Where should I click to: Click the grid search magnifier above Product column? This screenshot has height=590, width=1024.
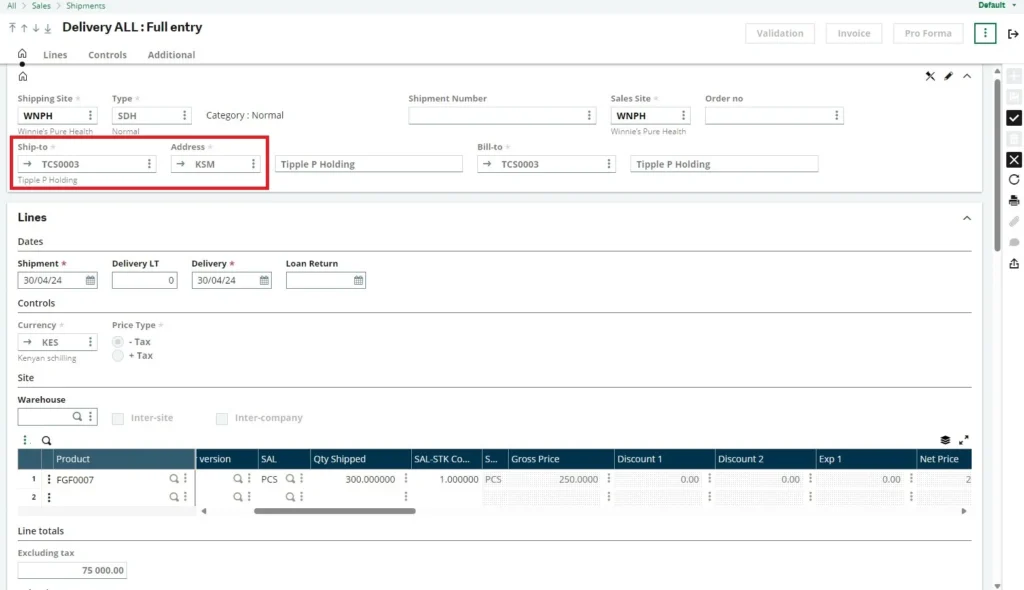pyautogui.click(x=46, y=440)
